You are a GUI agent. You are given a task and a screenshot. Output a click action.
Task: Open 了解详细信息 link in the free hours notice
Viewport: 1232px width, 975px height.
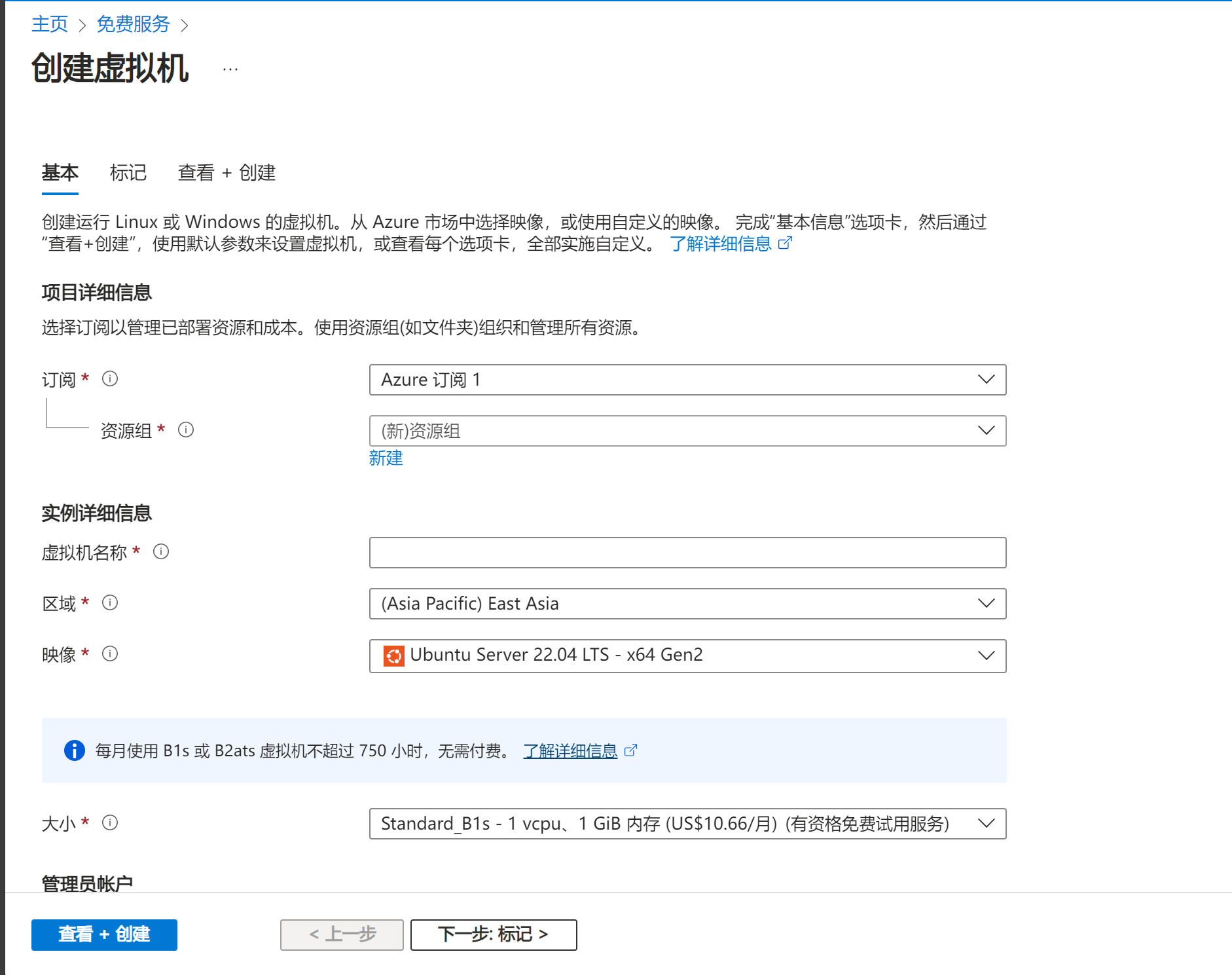pos(570,750)
